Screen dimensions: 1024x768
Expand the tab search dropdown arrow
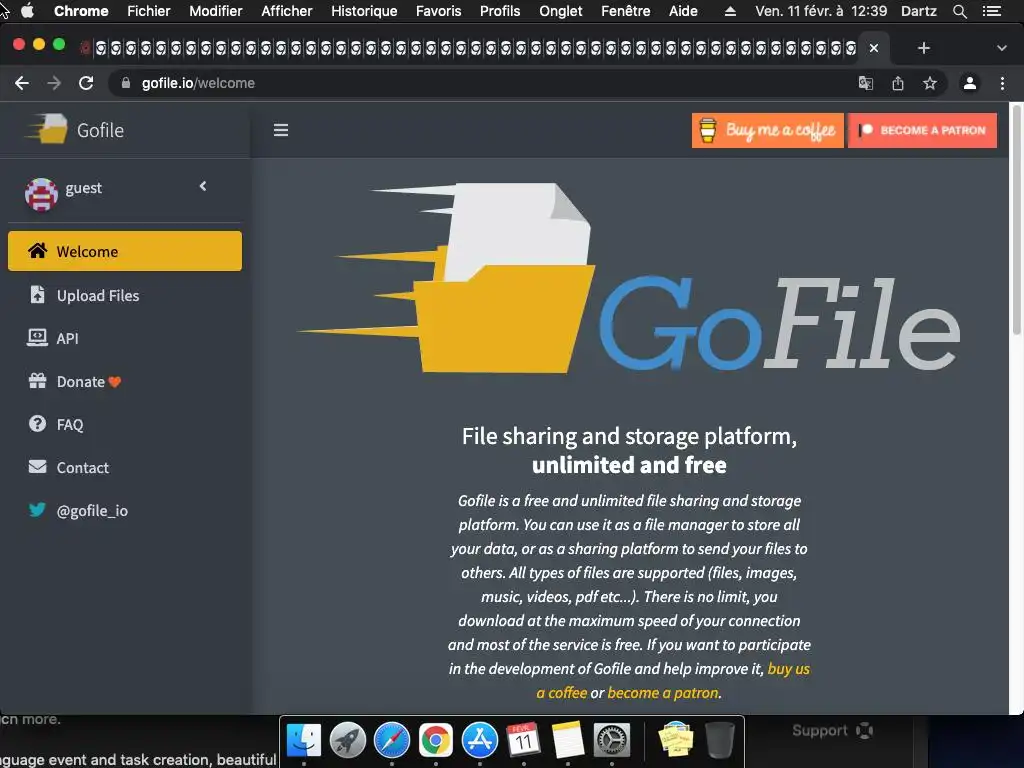pos(1002,48)
